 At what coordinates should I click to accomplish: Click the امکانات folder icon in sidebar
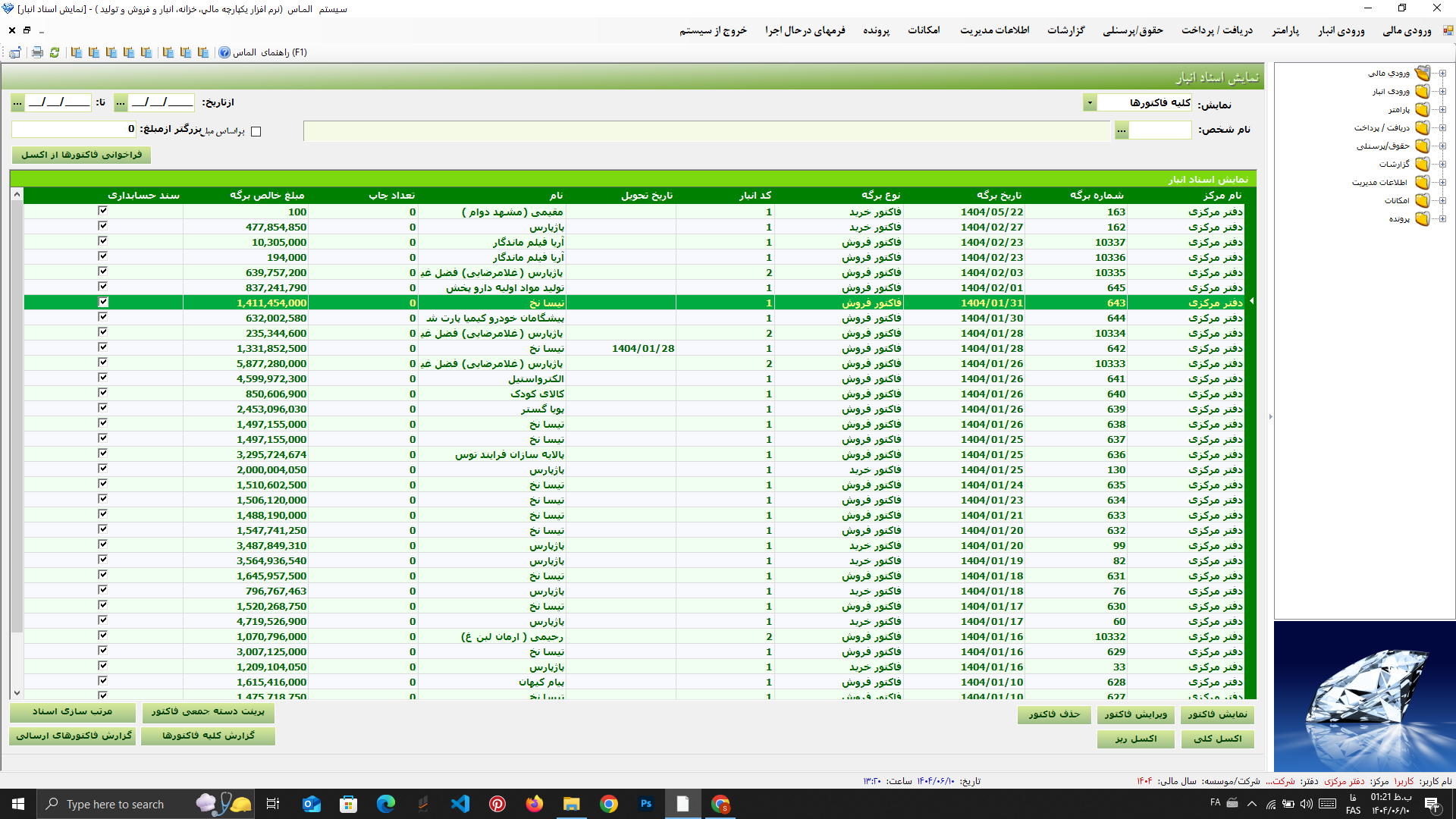1422,200
